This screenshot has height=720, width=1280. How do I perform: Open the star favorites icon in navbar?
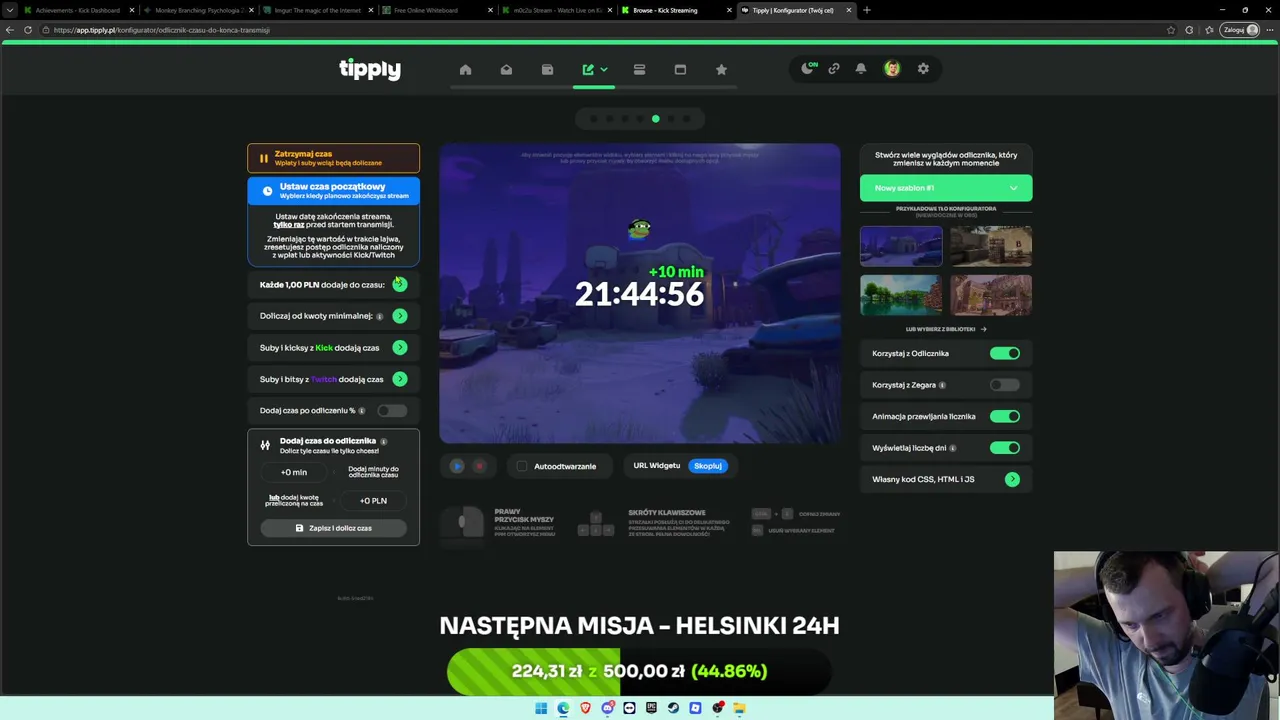721,69
